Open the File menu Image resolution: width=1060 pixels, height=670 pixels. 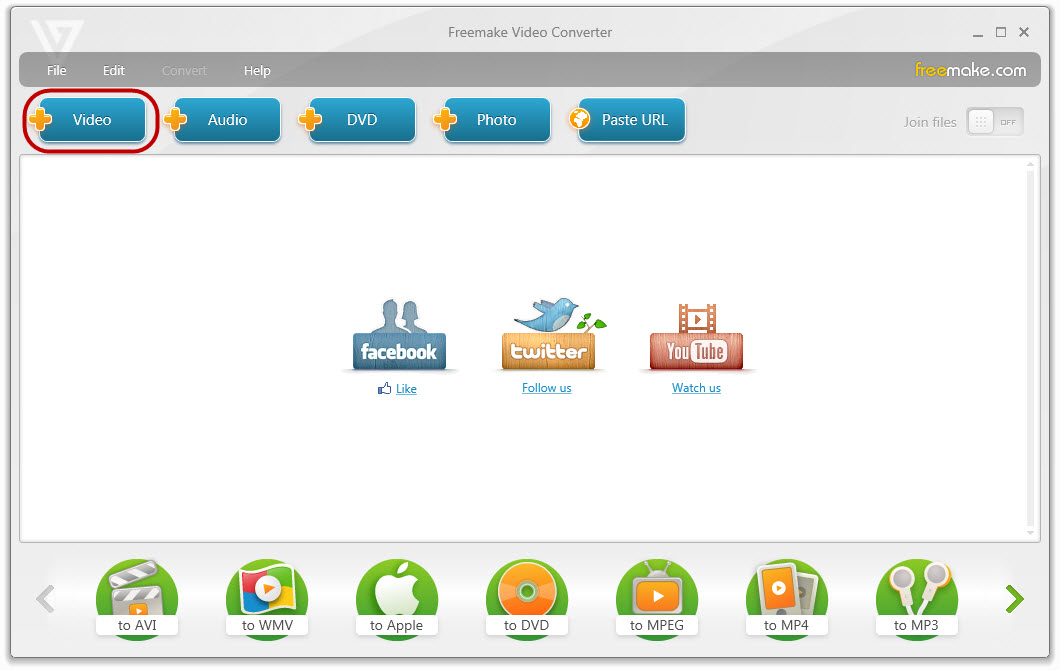[57, 70]
